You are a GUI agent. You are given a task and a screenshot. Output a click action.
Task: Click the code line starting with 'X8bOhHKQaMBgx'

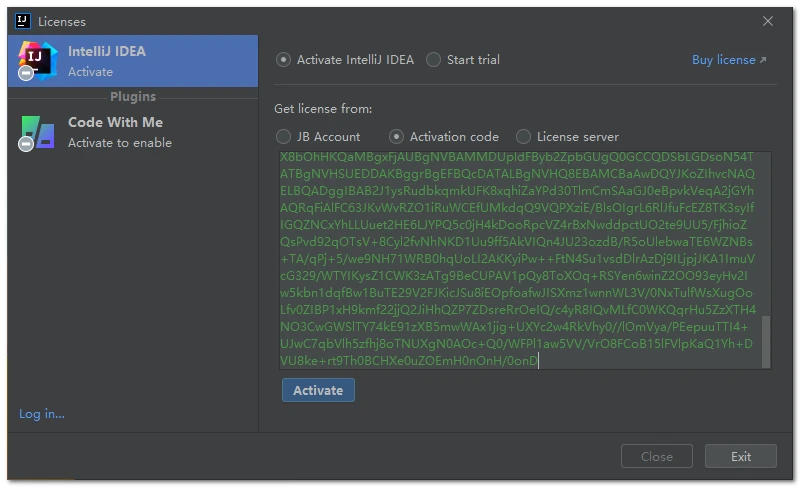point(516,157)
